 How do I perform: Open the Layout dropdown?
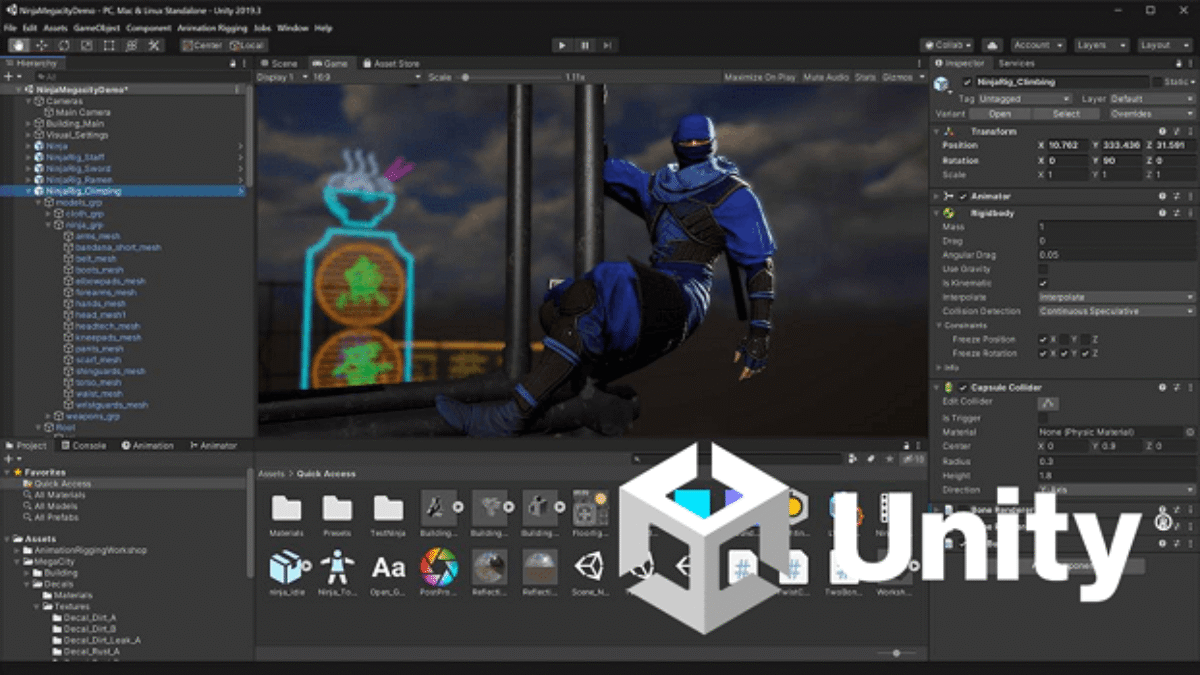1161,45
